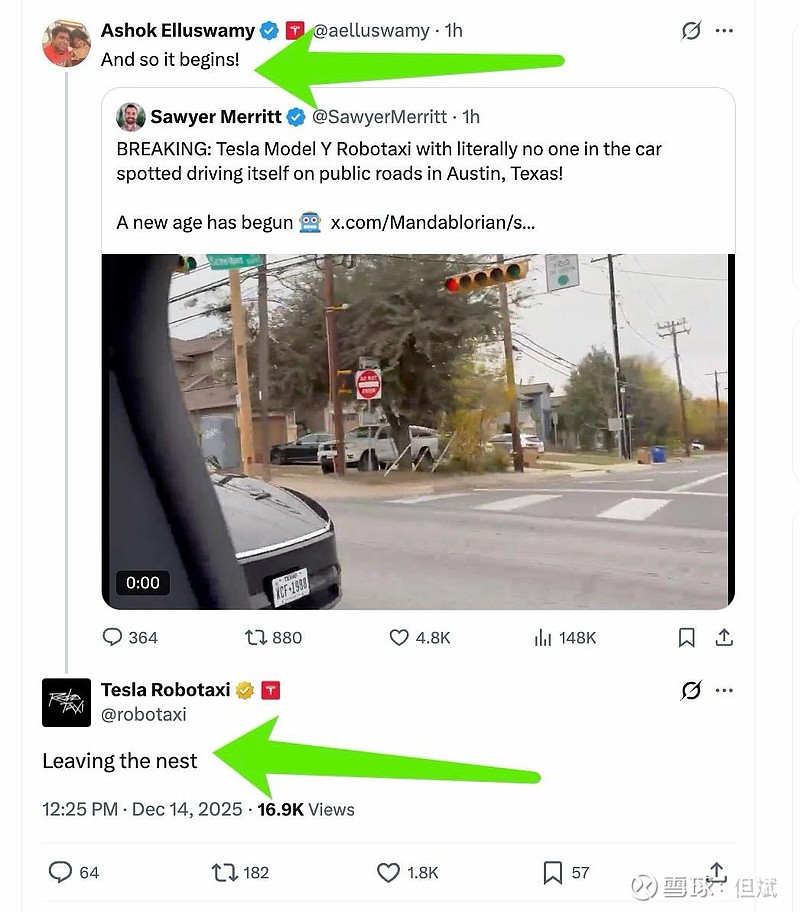This screenshot has height=912, width=800.
Task: Open Ashok Elluswamy's profile picture
Action: pyautogui.click(x=67, y=43)
